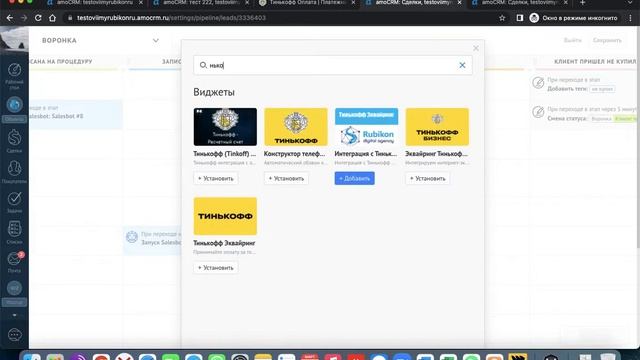Viewport: 640px width, 360px height.
Task: Install the Тинькофф Эквайринг widget
Action: click(216, 268)
